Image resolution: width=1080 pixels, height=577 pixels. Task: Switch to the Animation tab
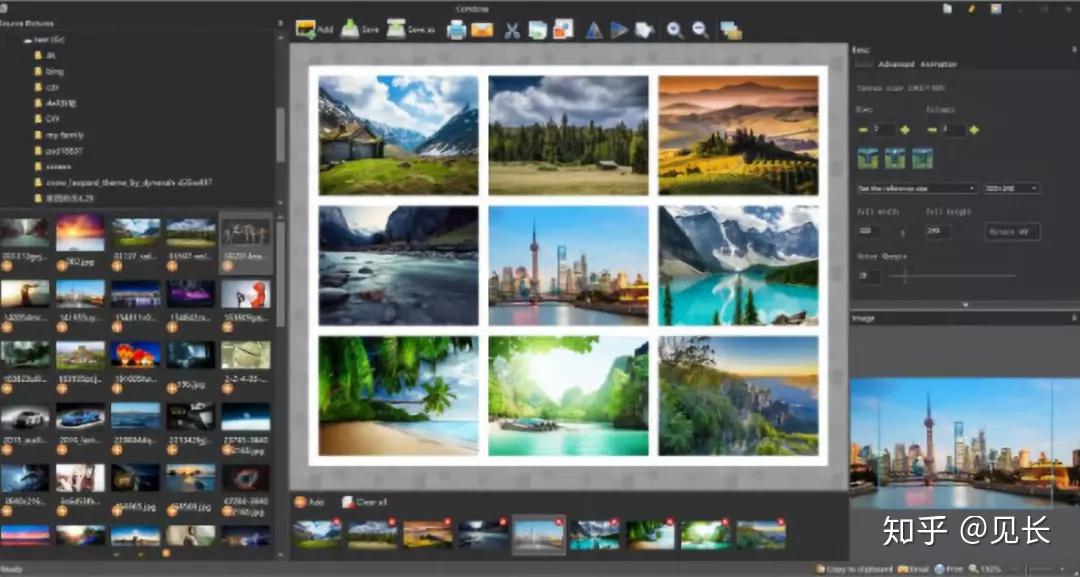coord(939,64)
